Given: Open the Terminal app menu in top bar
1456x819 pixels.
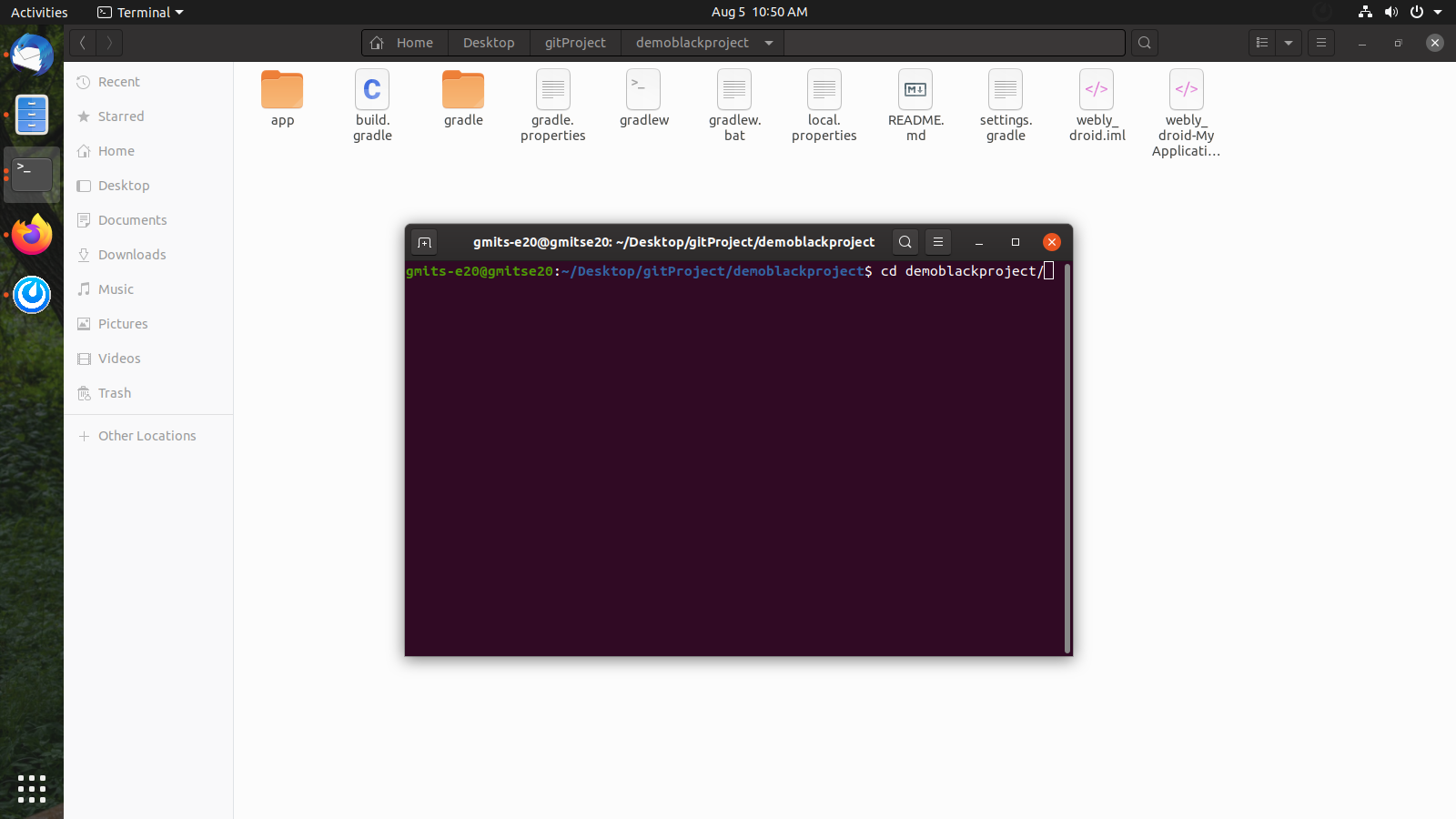Looking at the screenshot, I should pyautogui.click(x=141, y=12).
